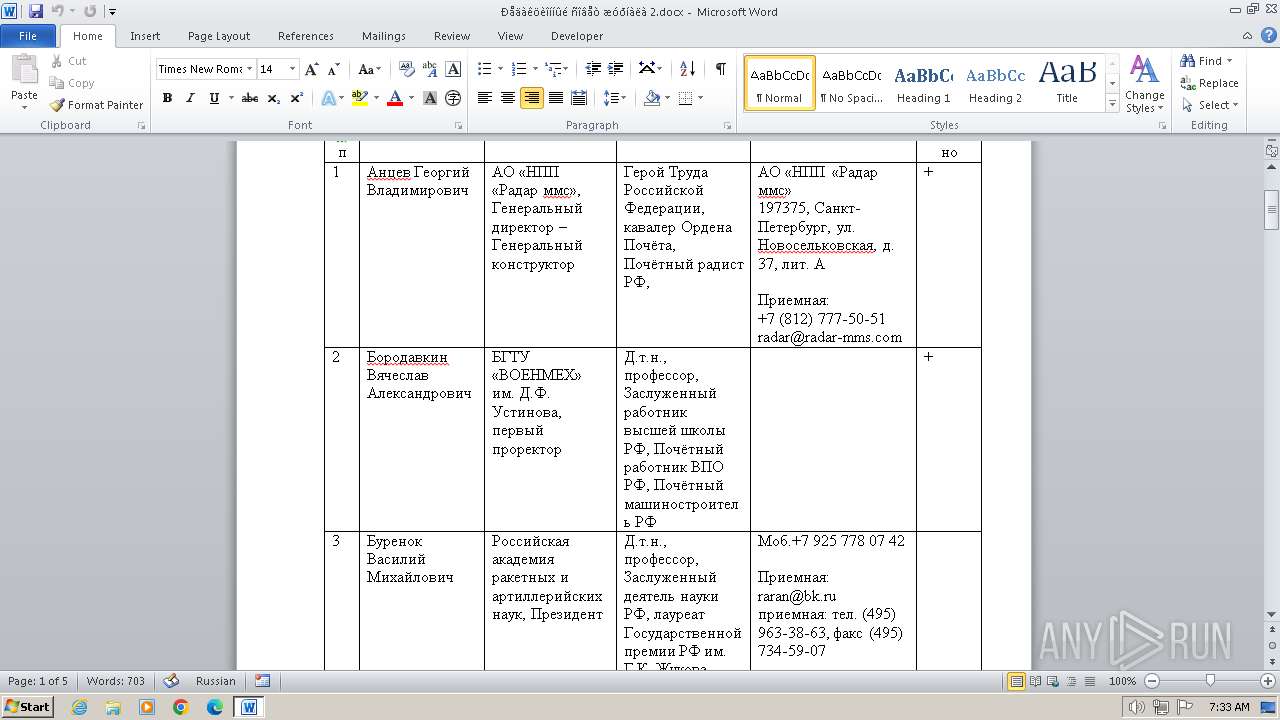The width and height of the screenshot is (1280, 720).
Task: Open Word Help question mark
Action: 1269,36
